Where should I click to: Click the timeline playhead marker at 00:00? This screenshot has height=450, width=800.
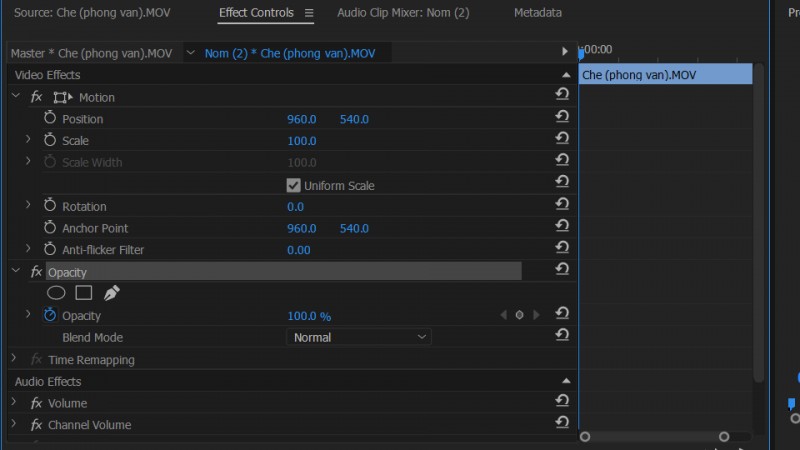pos(581,53)
